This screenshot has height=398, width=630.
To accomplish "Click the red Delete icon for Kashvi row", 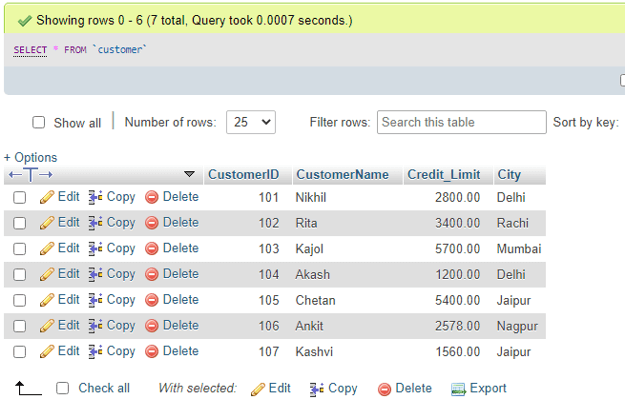I will click(x=151, y=351).
